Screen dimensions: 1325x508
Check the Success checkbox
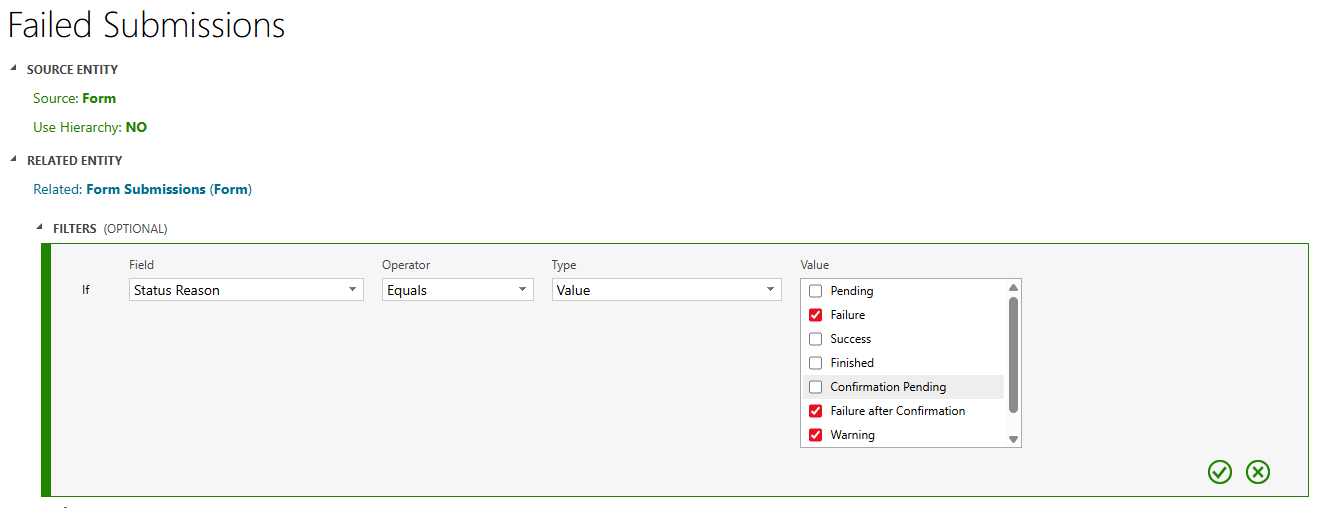click(815, 339)
